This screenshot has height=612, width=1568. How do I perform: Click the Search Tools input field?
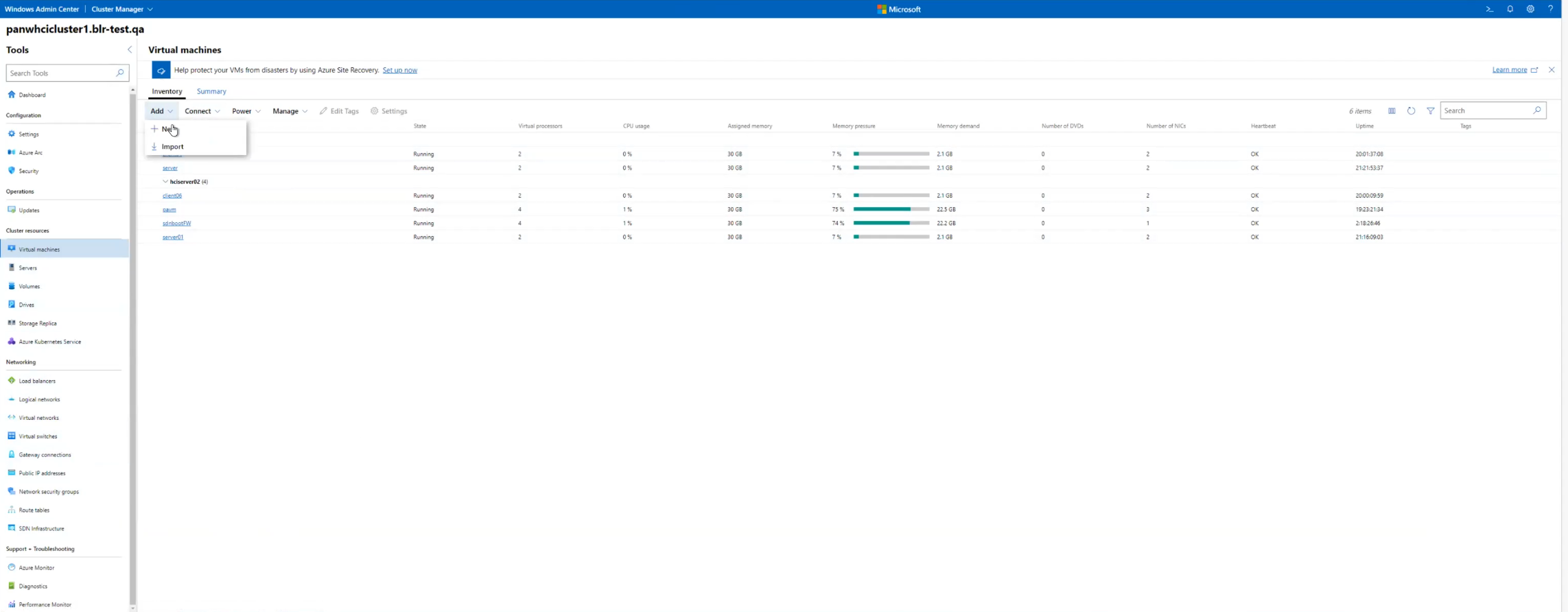62,73
